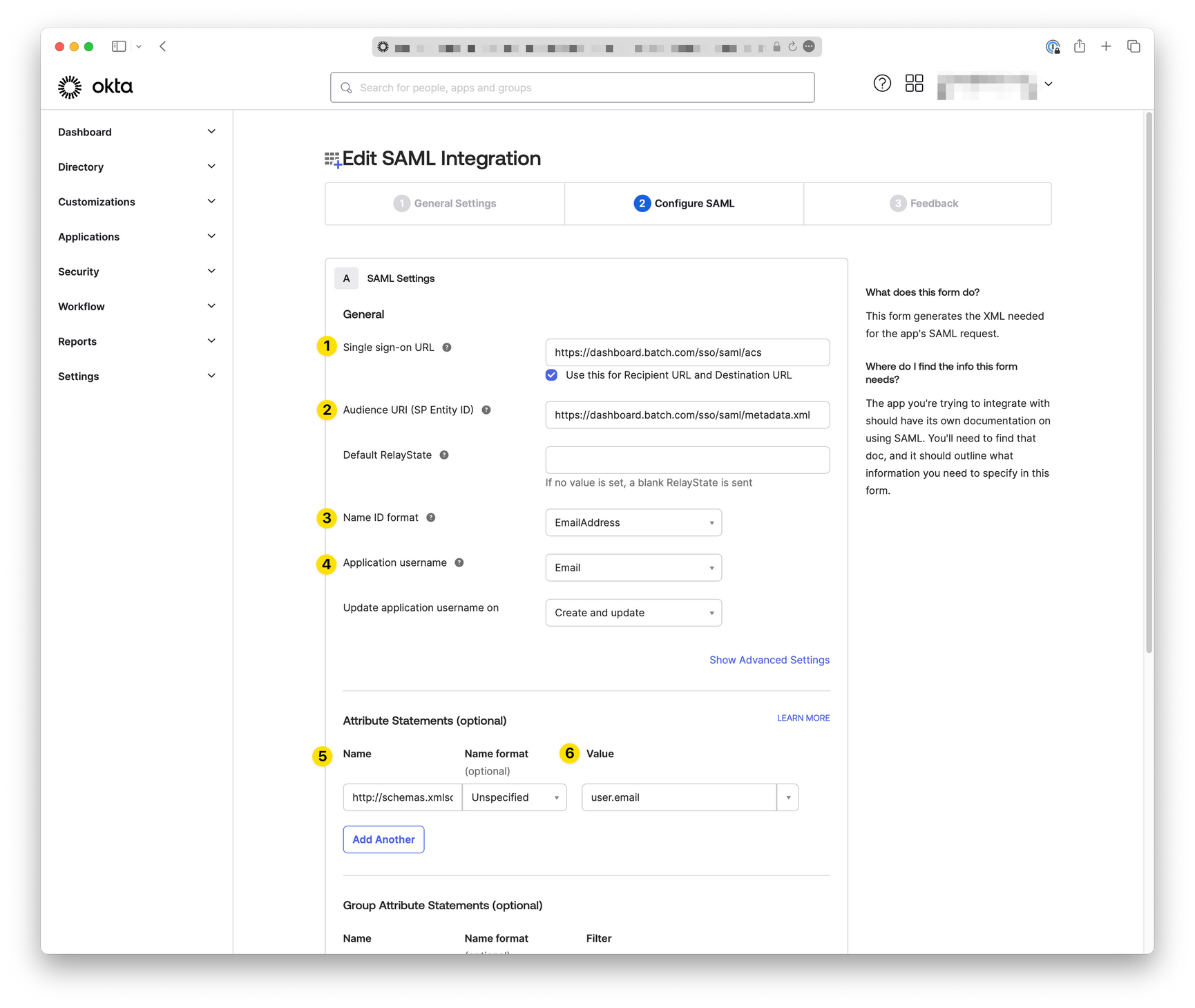Image resolution: width=1195 pixels, height=1008 pixels.
Task: Expand the Directory sidebar section
Action: 137,167
